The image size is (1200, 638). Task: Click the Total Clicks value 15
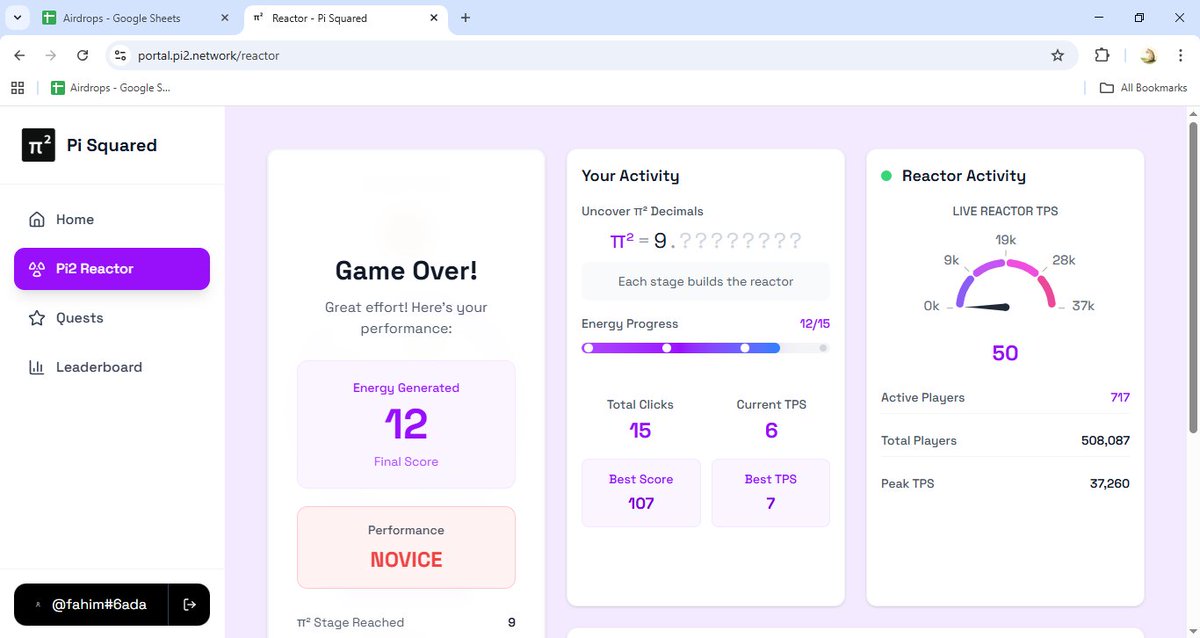(x=640, y=430)
